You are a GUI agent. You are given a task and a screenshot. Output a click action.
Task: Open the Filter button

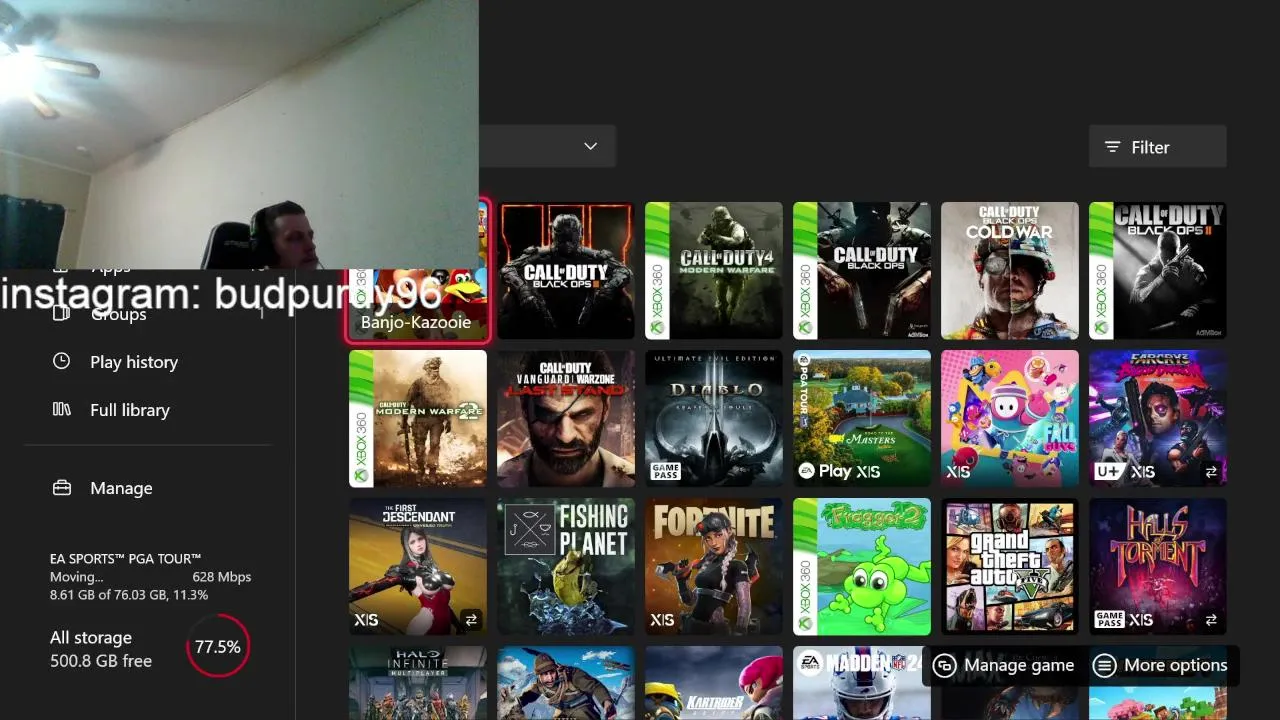pos(1157,147)
